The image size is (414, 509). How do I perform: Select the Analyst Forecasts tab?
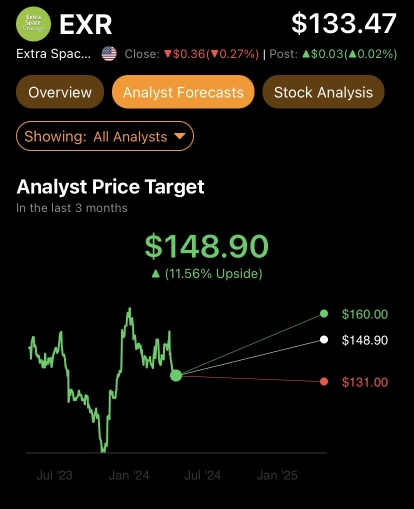[x=183, y=92]
